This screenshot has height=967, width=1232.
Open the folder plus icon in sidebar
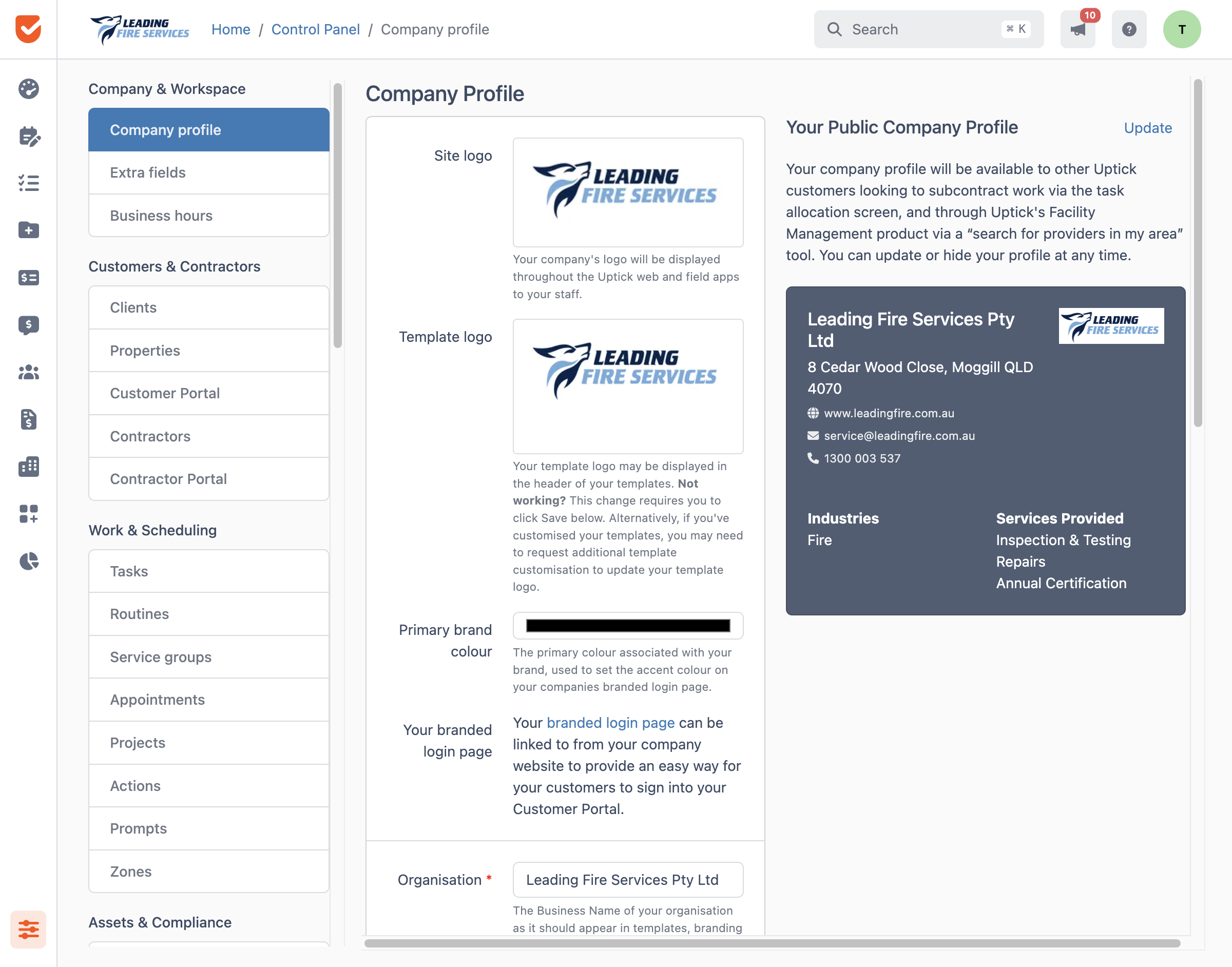click(28, 230)
